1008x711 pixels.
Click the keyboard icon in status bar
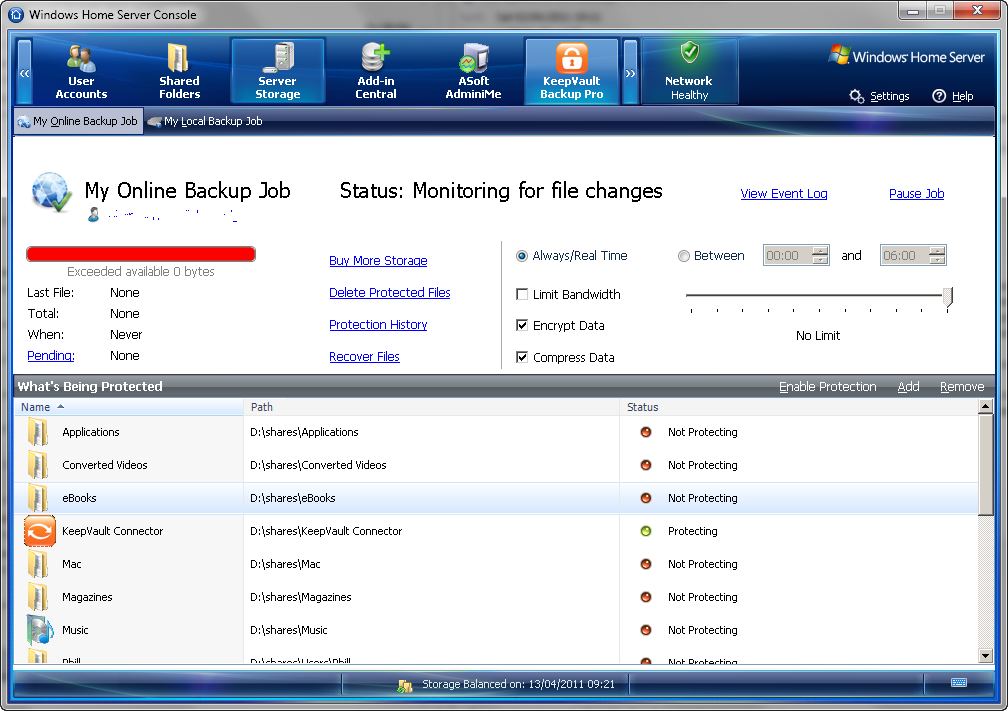pos(958,683)
